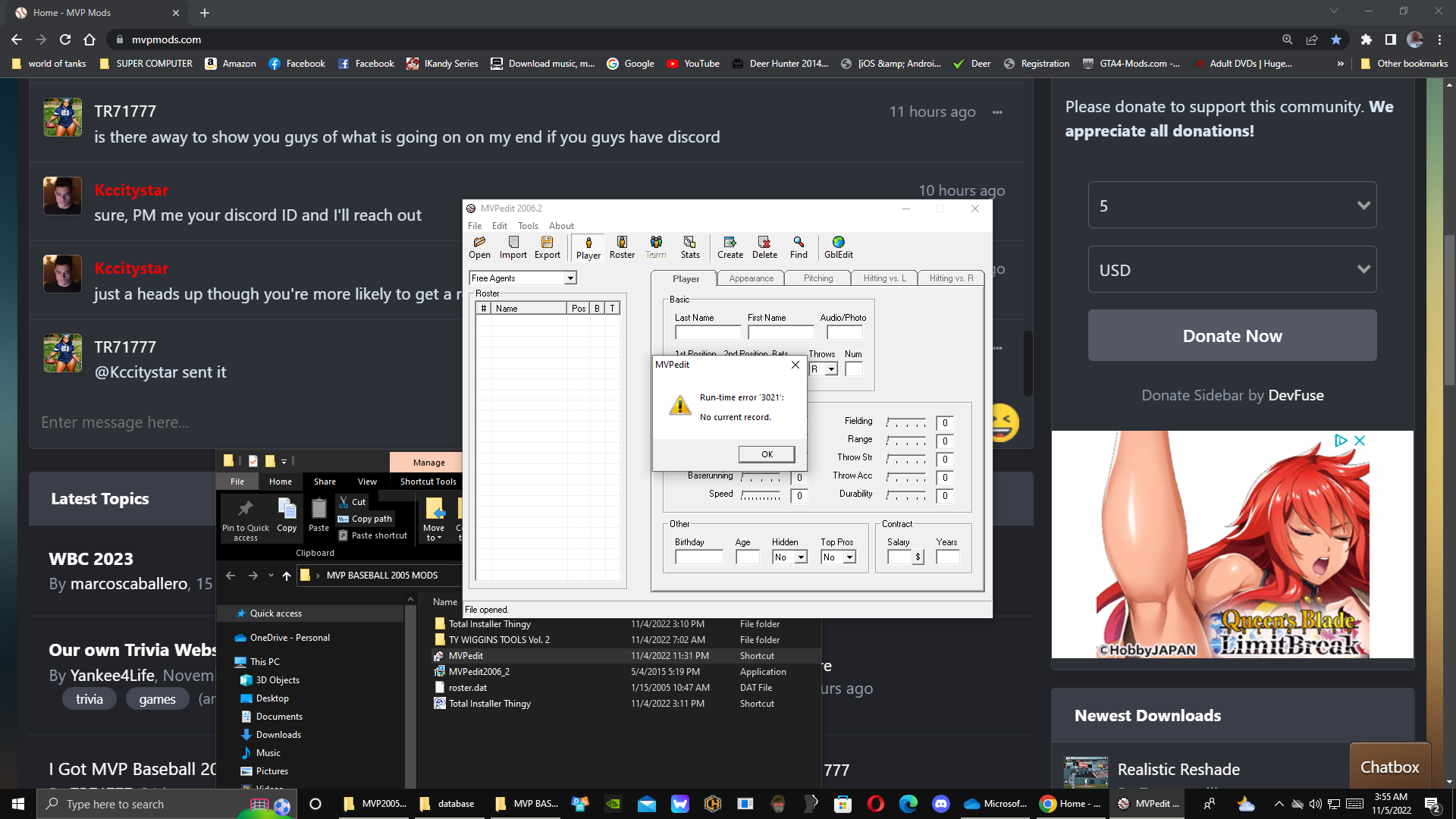Click the Paste icon in File Explorer ribbon

318,516
